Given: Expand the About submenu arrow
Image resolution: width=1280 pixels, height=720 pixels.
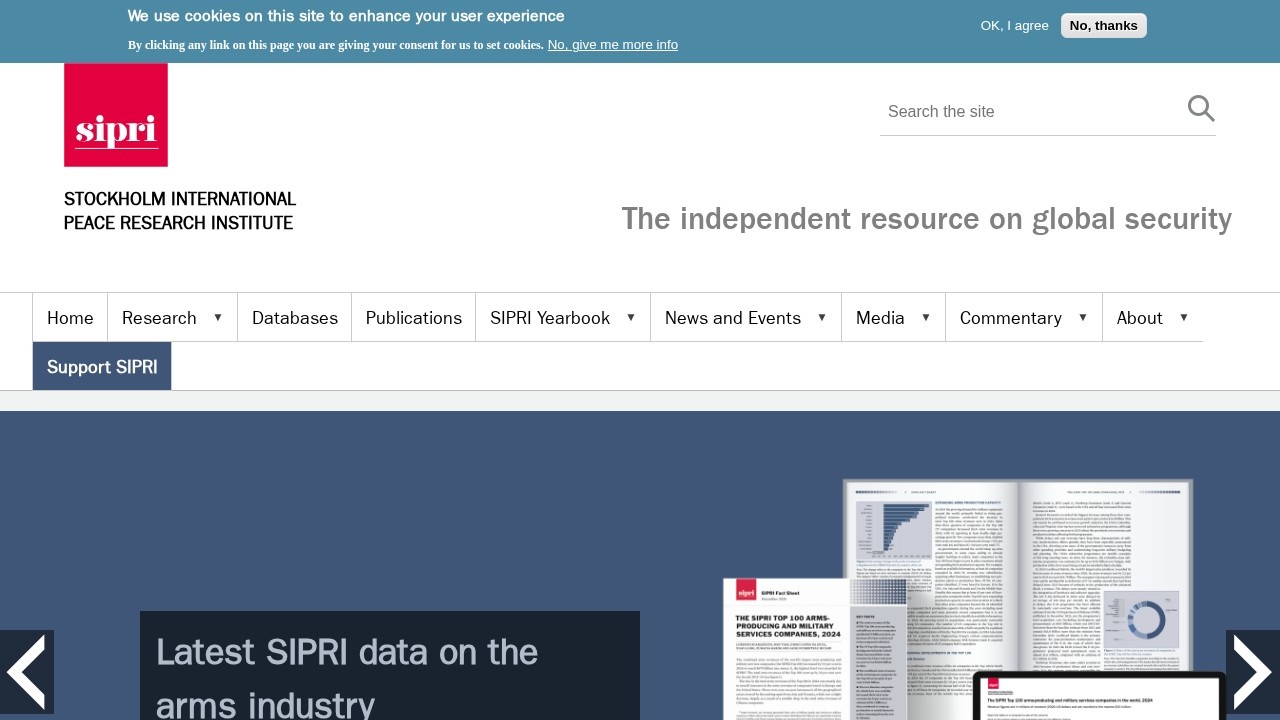Looking at the screenshot, I should pos(1184,317).
